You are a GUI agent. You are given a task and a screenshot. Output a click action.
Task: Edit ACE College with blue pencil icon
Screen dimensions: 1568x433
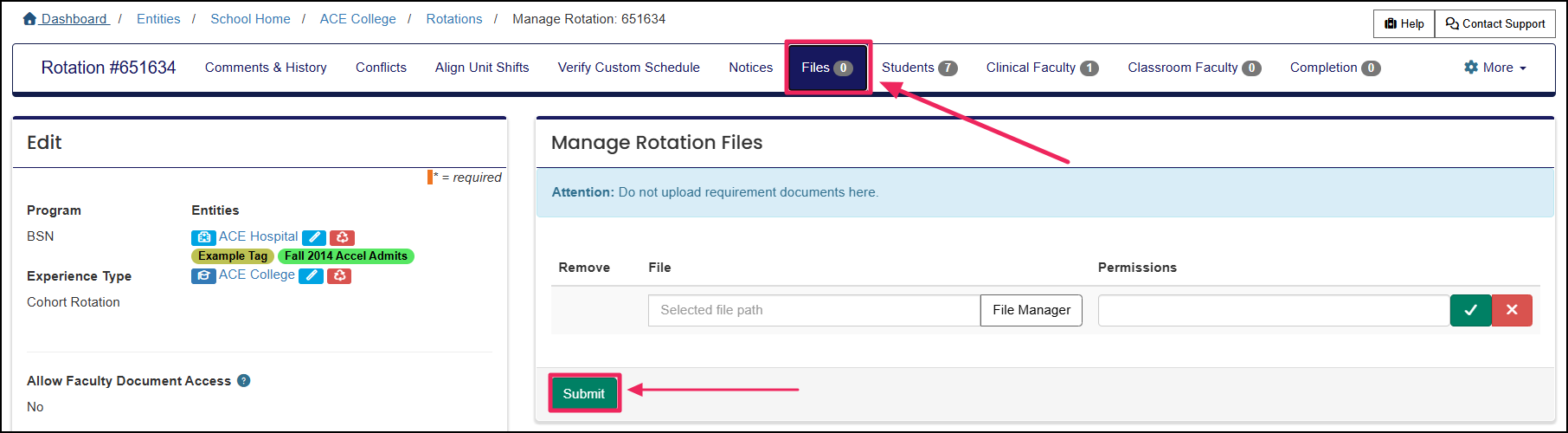click(311, 275)
